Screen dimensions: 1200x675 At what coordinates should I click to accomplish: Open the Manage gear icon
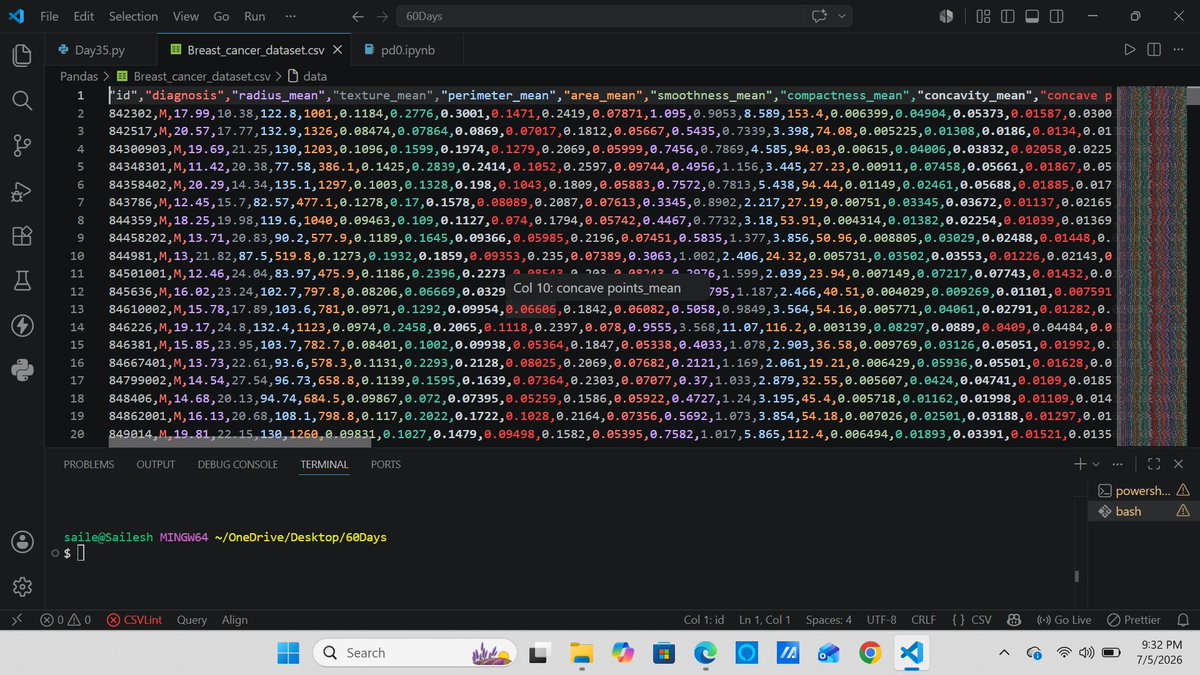pos(22,586)
